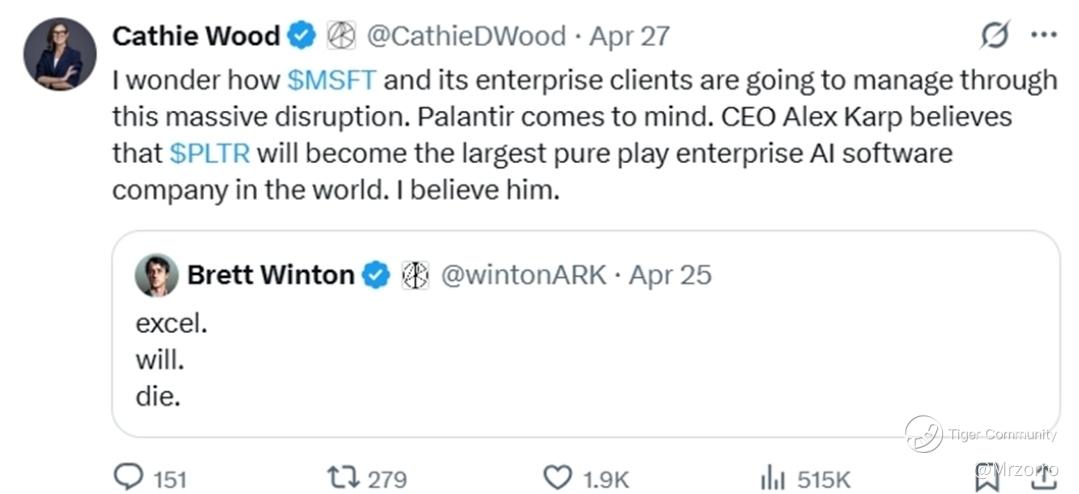This screenshot has height=494, width=1079.
Task: Open the three-dot more options menu
Action: pyautogui.click(x=1043, y=36)
